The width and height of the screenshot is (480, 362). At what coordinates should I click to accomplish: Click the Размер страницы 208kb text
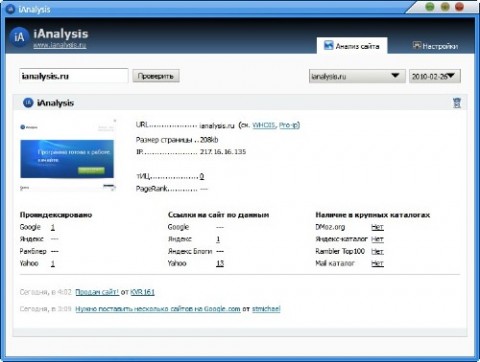[x=177, y=140]
